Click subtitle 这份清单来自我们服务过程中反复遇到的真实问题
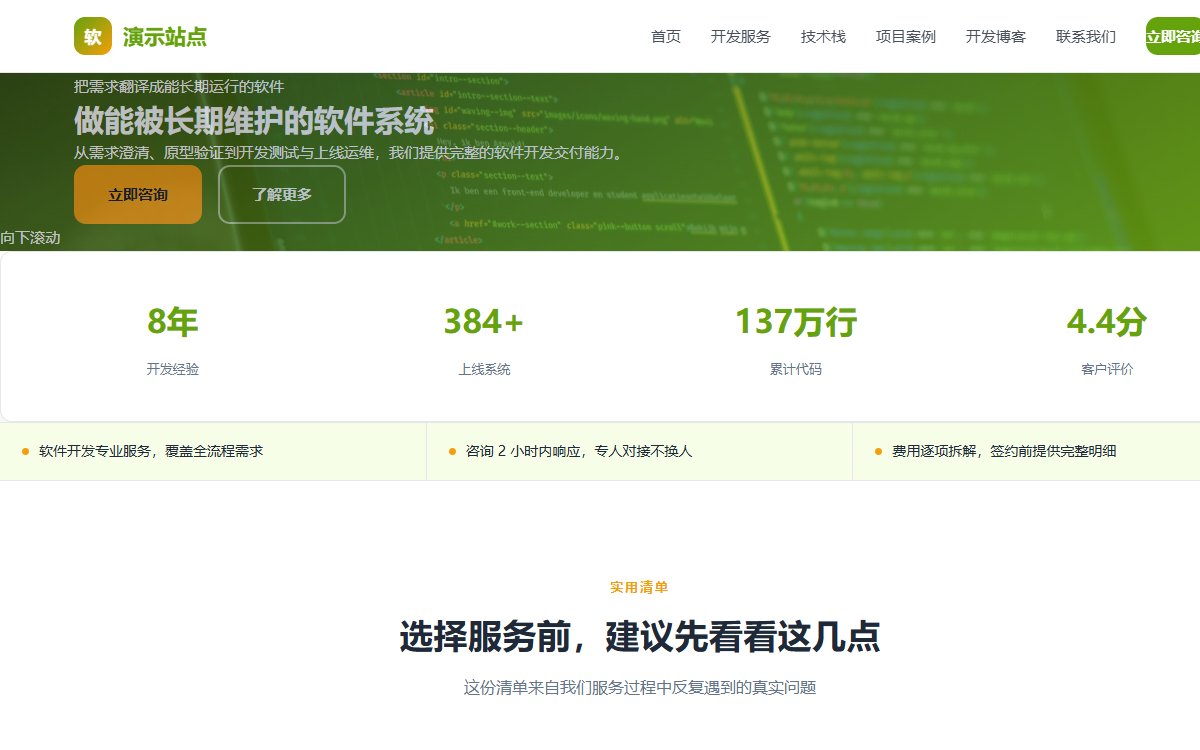1200x750 pixels. [640, 688]
